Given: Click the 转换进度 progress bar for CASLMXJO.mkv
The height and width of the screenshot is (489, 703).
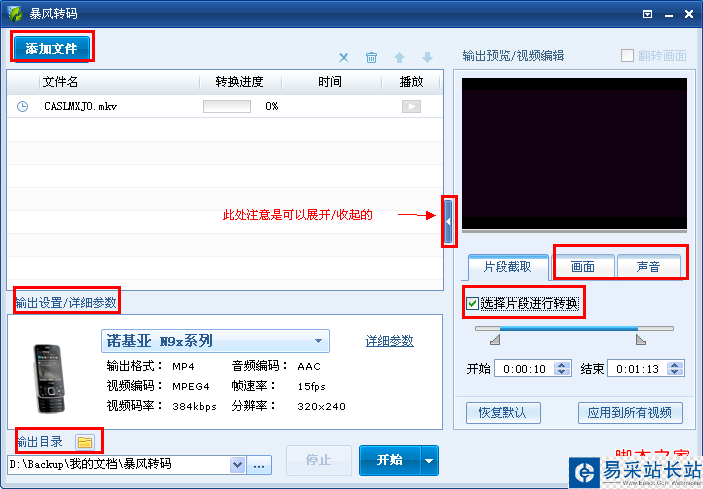Looking at the screenshot, I should point(227,106).
